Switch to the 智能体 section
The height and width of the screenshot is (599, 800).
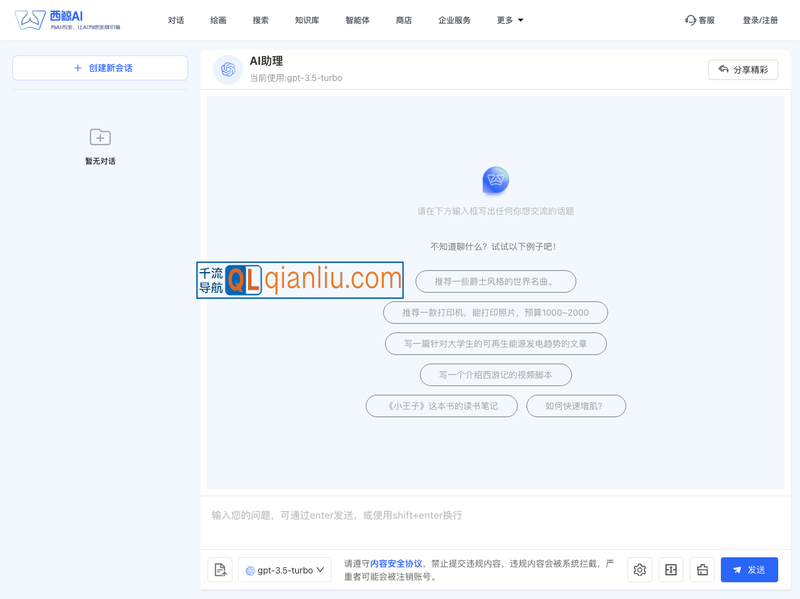(357, 20)
